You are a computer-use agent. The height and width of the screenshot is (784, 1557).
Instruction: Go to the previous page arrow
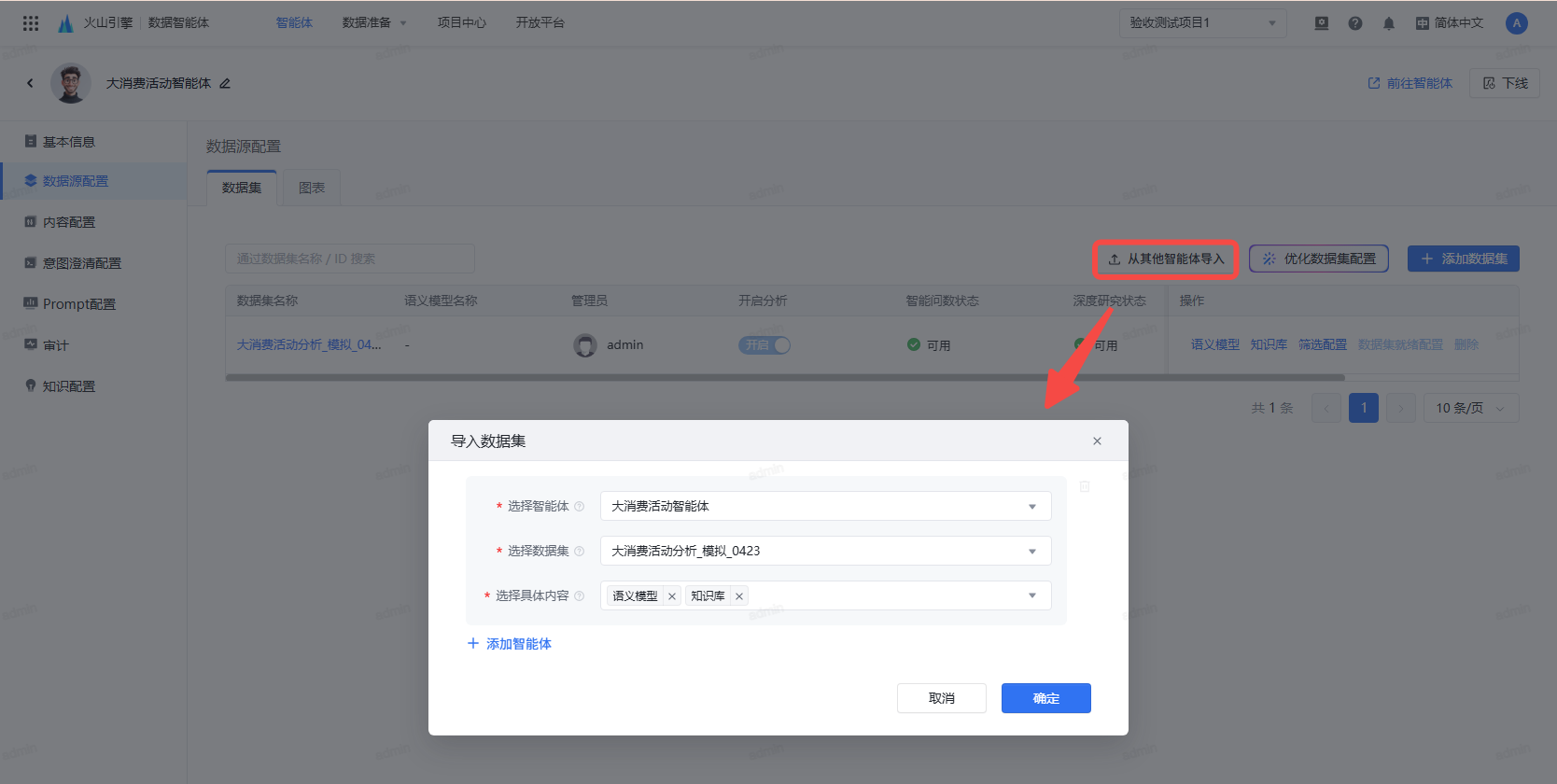tap(1326, 408)
